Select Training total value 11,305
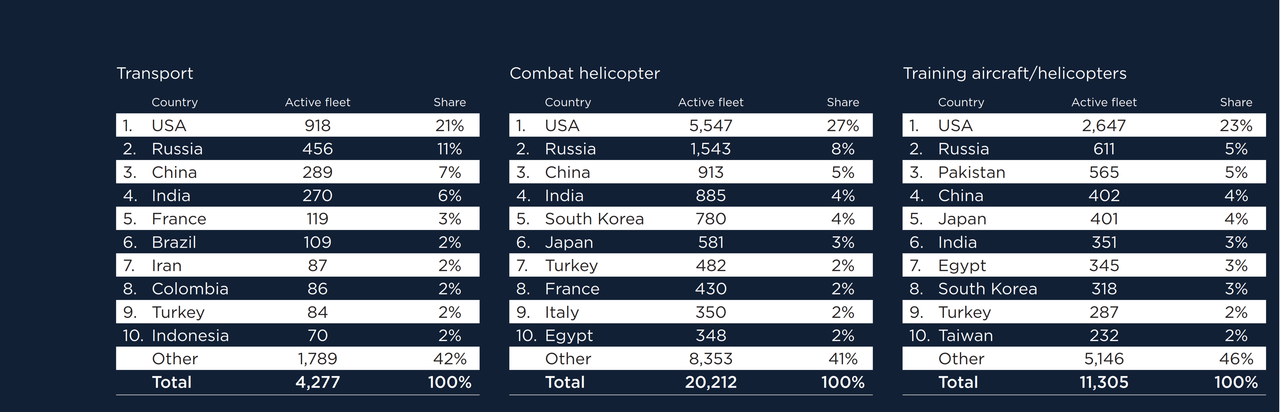Image resolution: width=1280 pixels, height=412 pixels. click(1104, 382)
